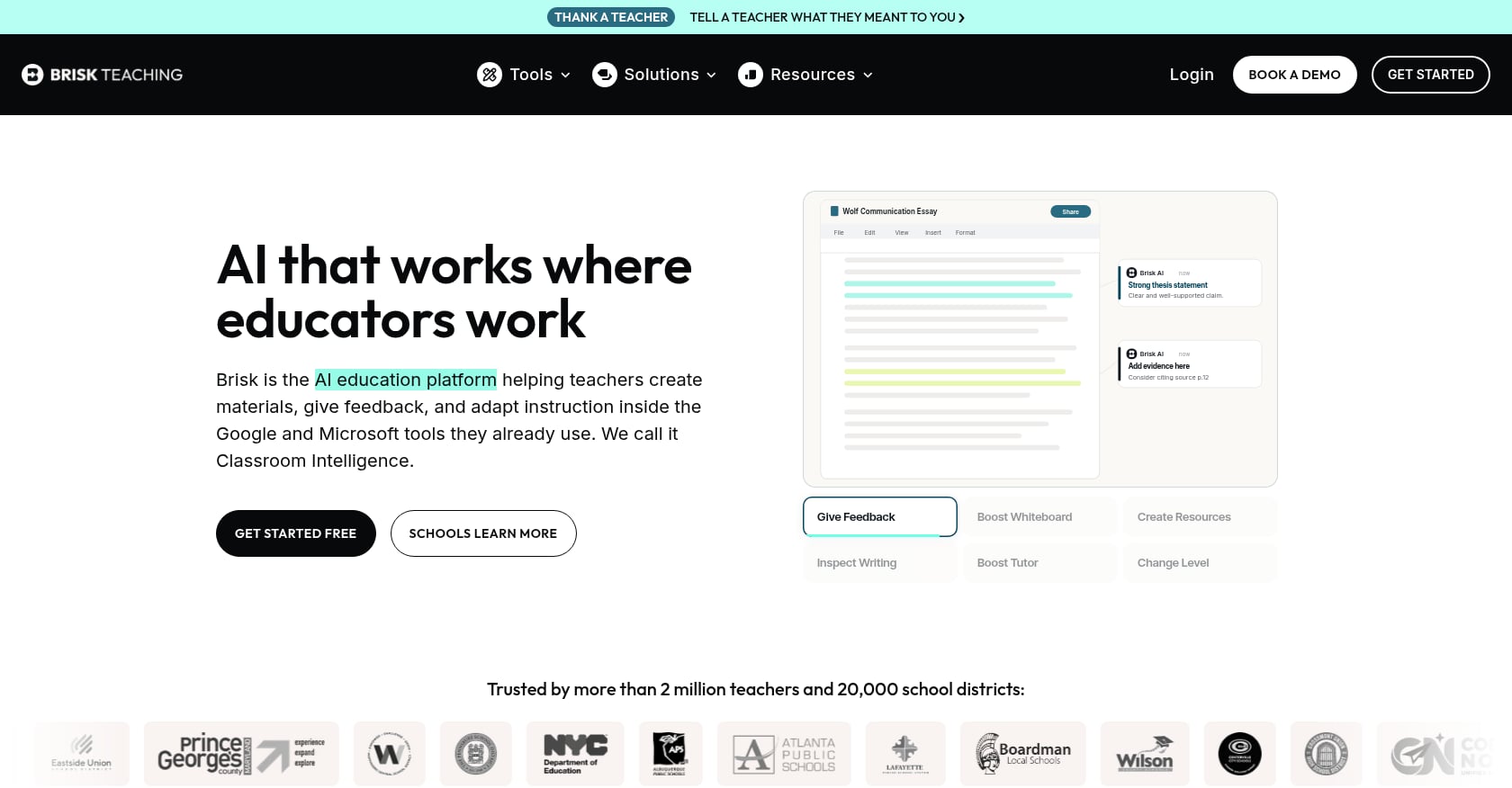
Task: Select the Change Level tab
Action: (1200, 562)
